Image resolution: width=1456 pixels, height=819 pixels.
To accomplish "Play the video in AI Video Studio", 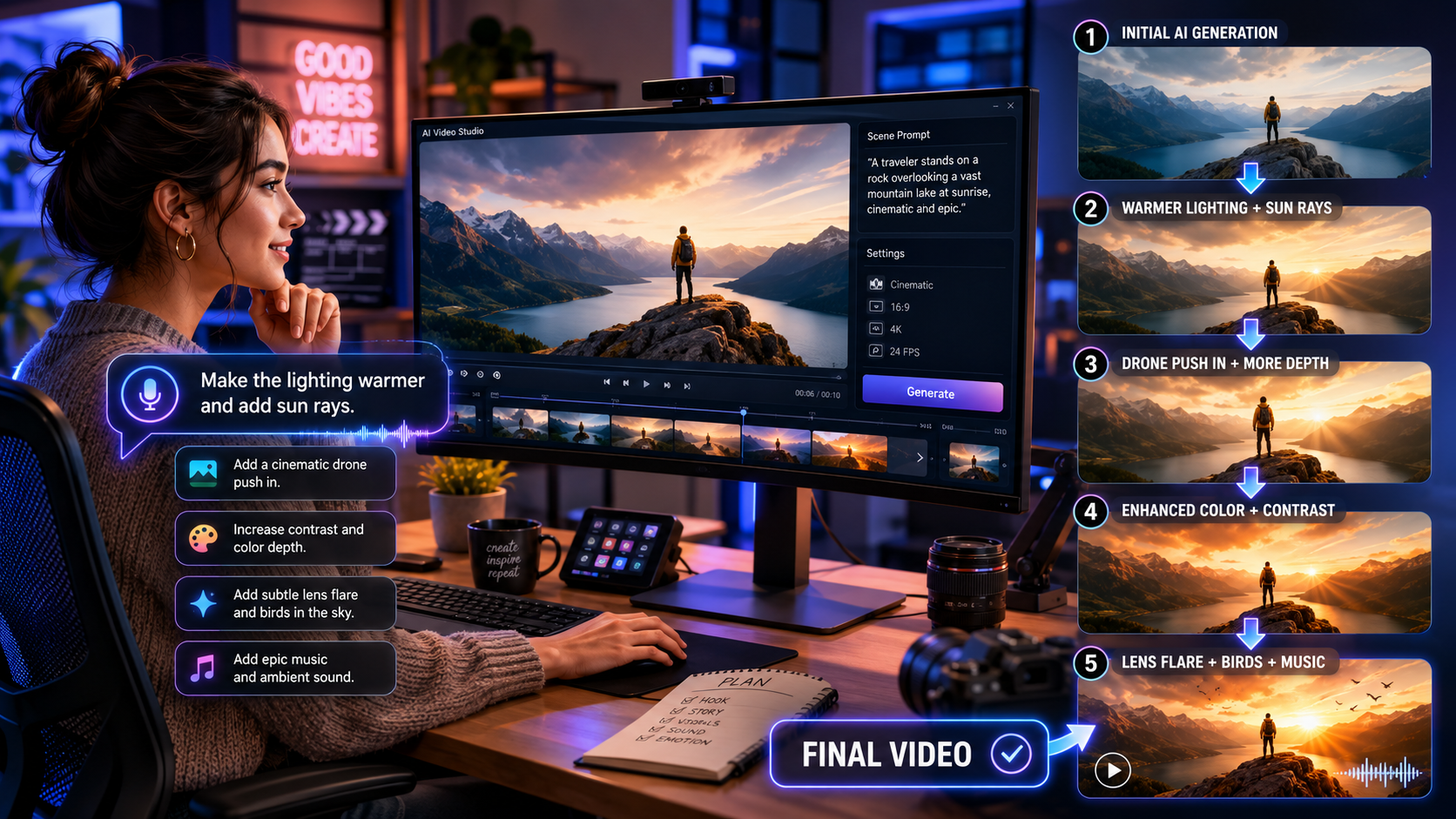I will coord(646,384).
